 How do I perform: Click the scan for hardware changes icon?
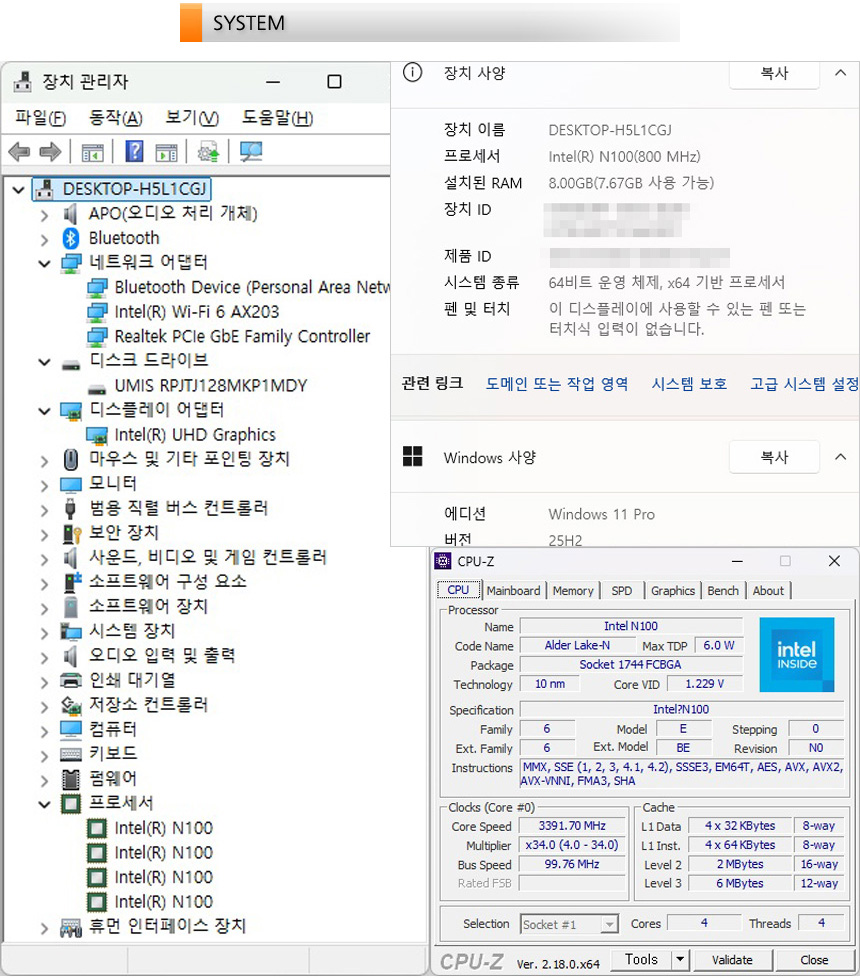(250, 152)
